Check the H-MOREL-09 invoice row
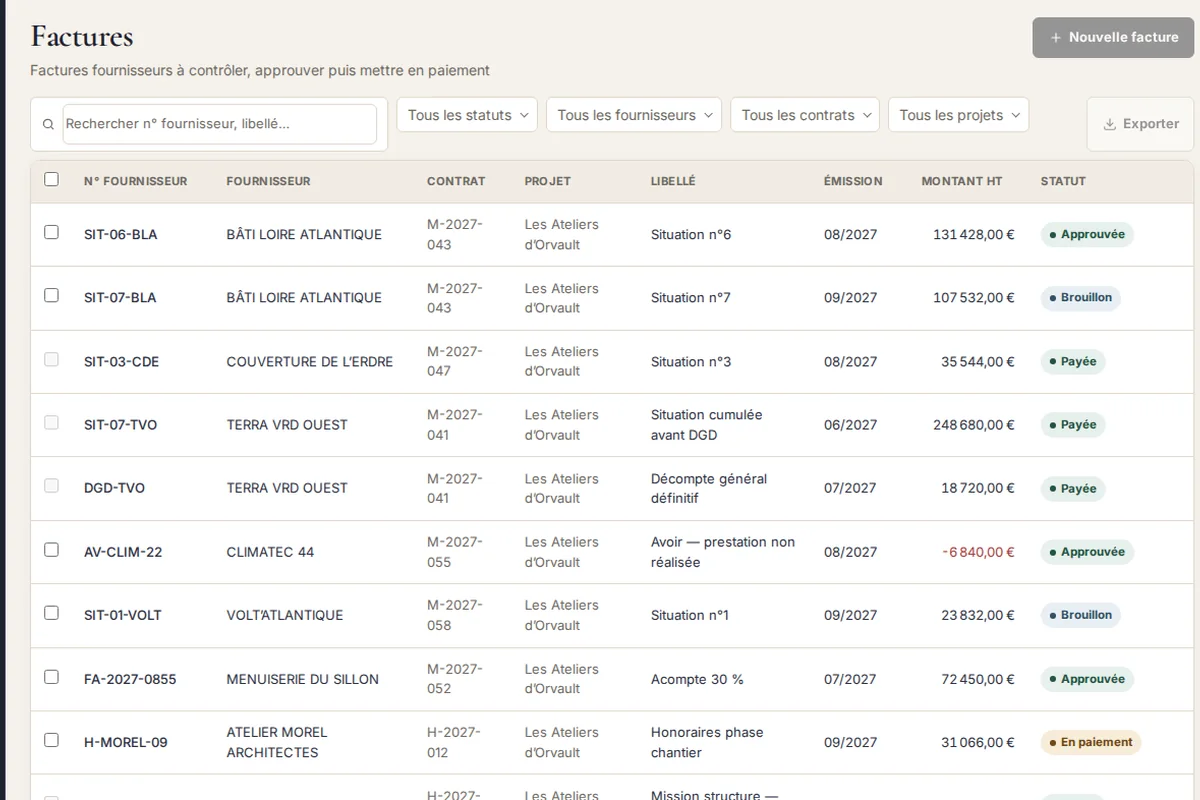The image size is (1200, 800). pyautogui.click(x=51, y=740)
